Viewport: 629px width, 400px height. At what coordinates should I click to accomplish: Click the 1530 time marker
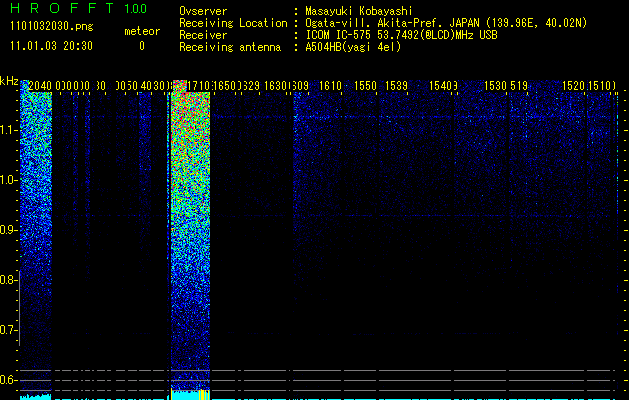point(496,86)
